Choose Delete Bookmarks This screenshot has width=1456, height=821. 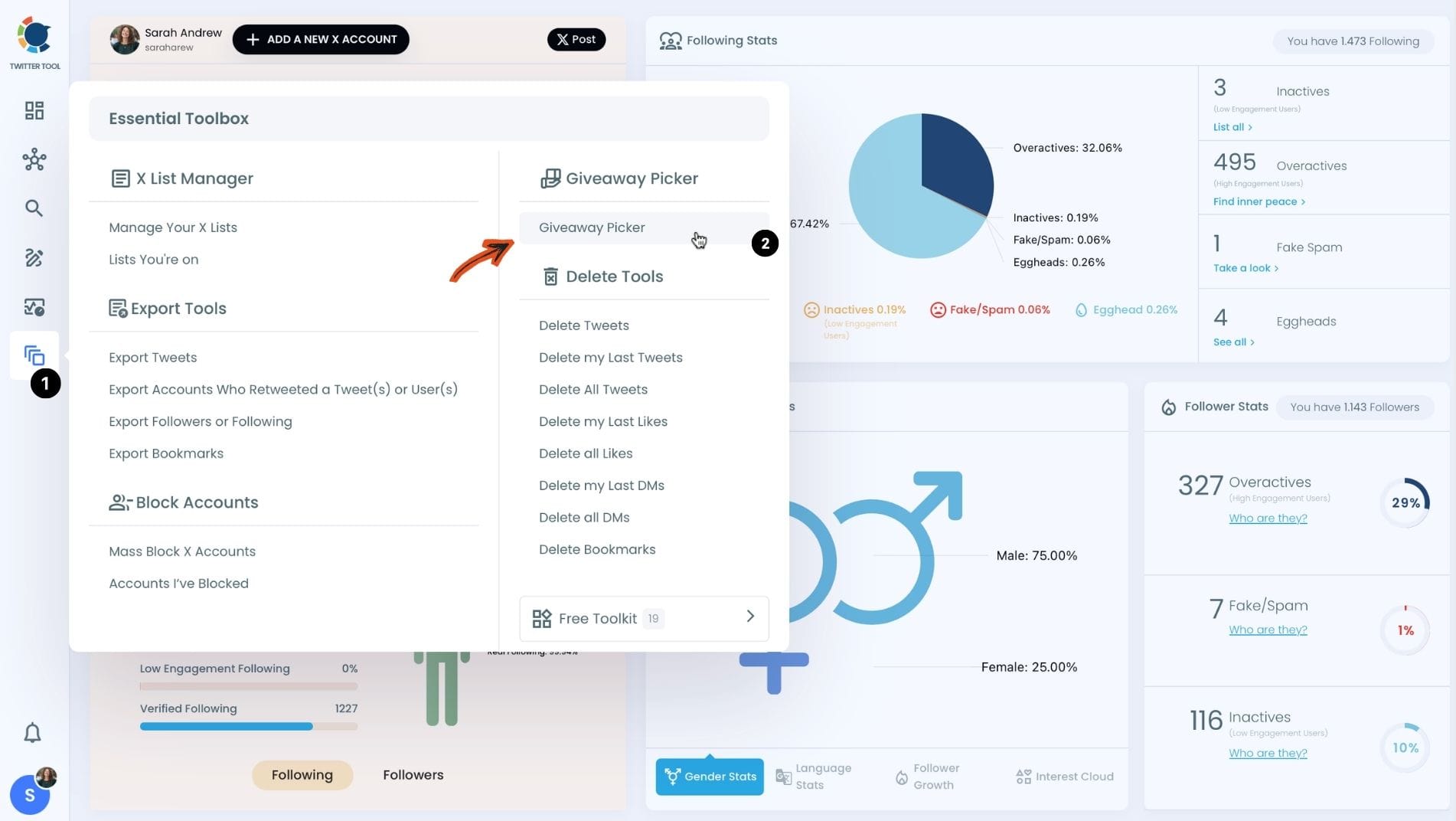click(597, 550)
